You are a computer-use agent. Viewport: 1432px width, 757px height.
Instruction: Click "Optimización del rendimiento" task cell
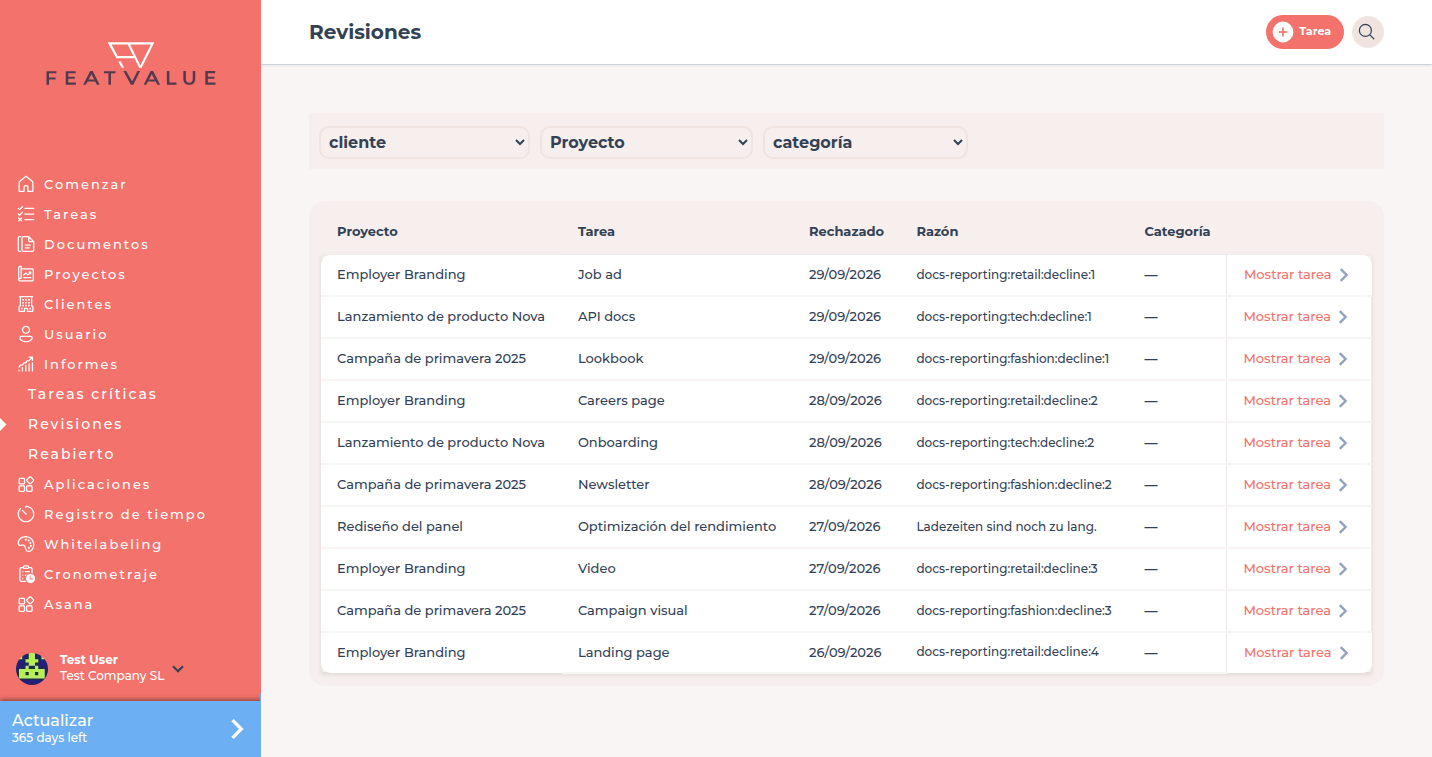(677, 527)
